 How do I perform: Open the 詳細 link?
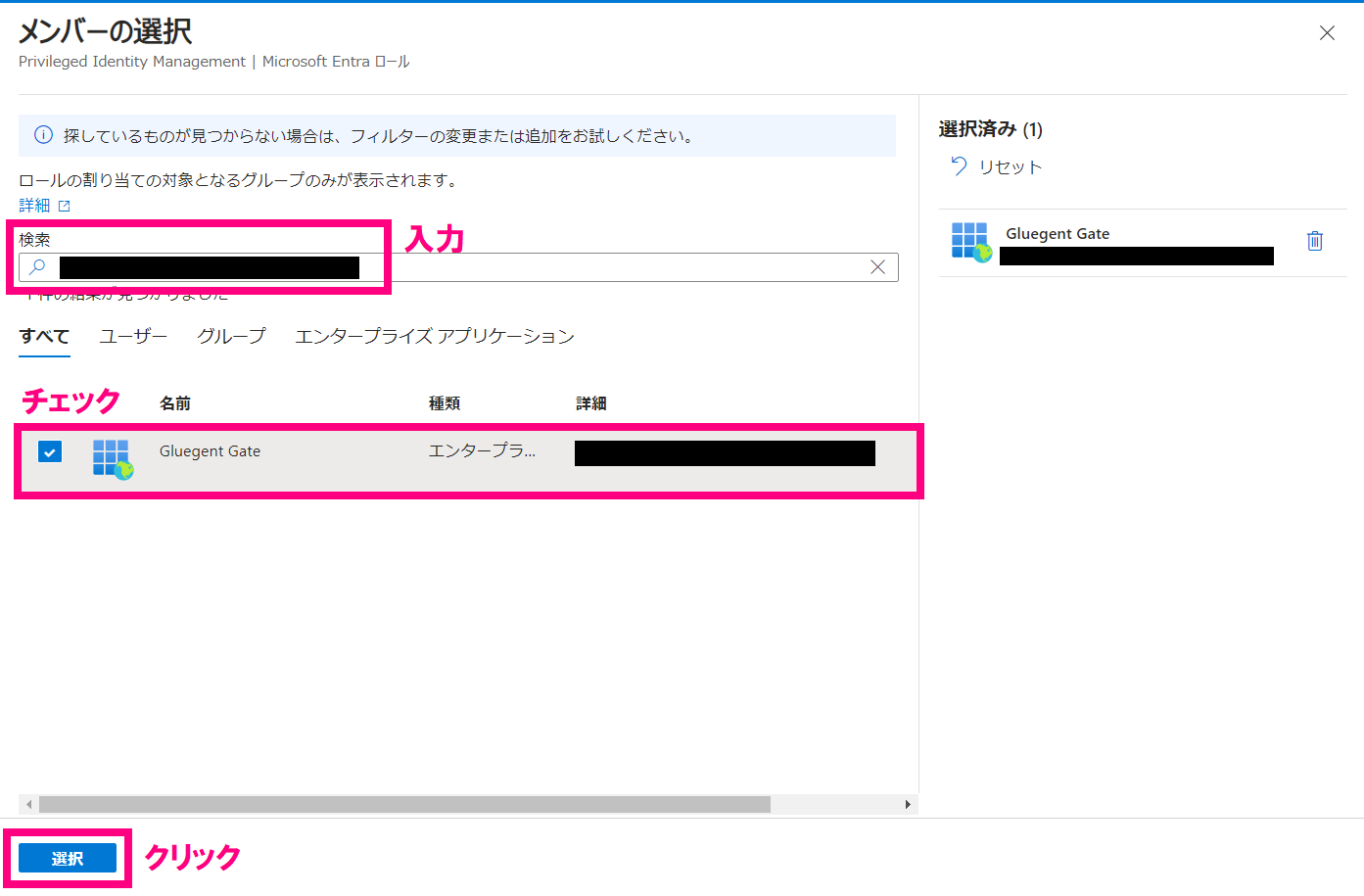pyautogui.click(x=36, y=205)
